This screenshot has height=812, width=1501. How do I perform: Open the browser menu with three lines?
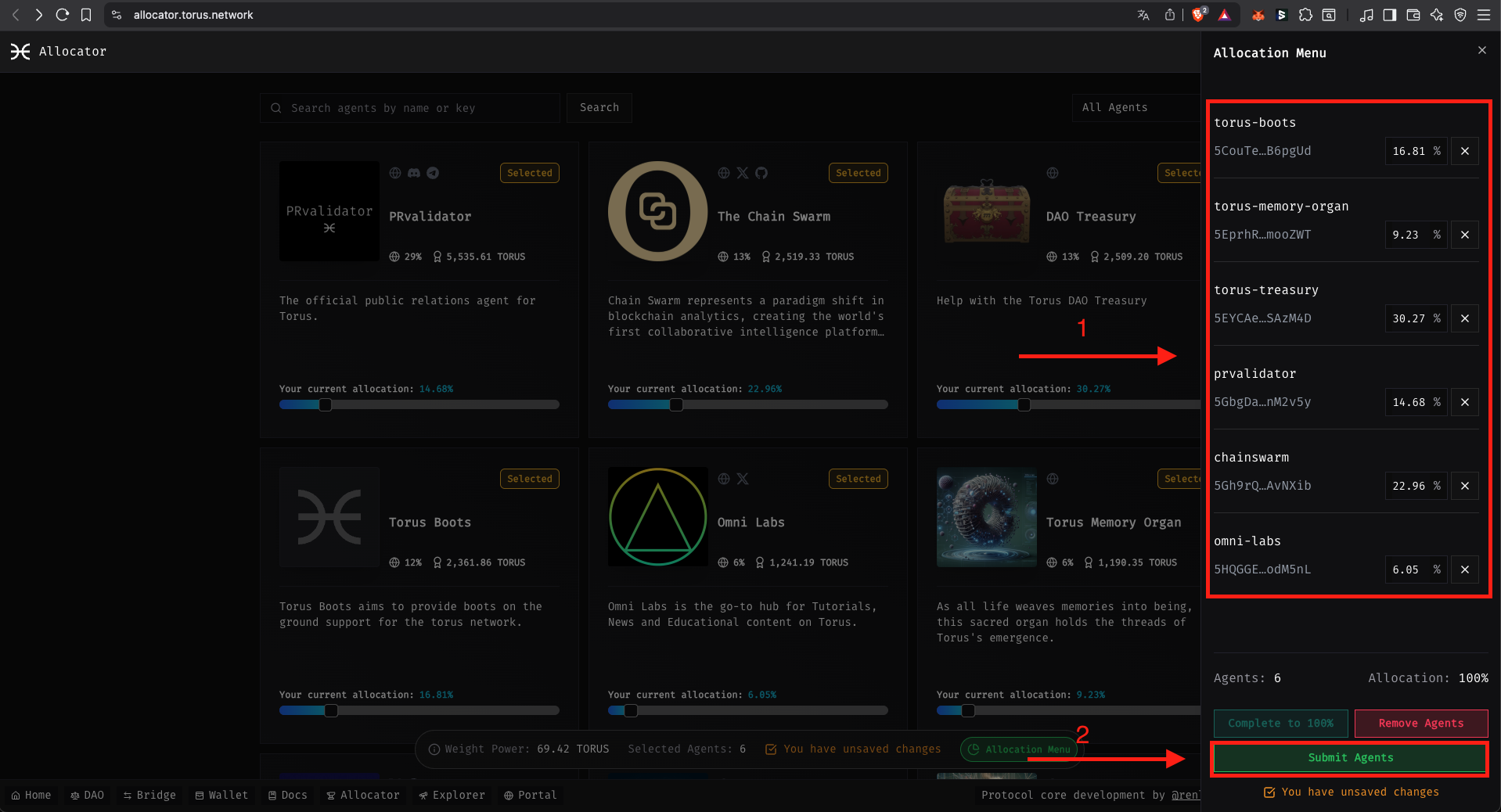(1485, 15)
